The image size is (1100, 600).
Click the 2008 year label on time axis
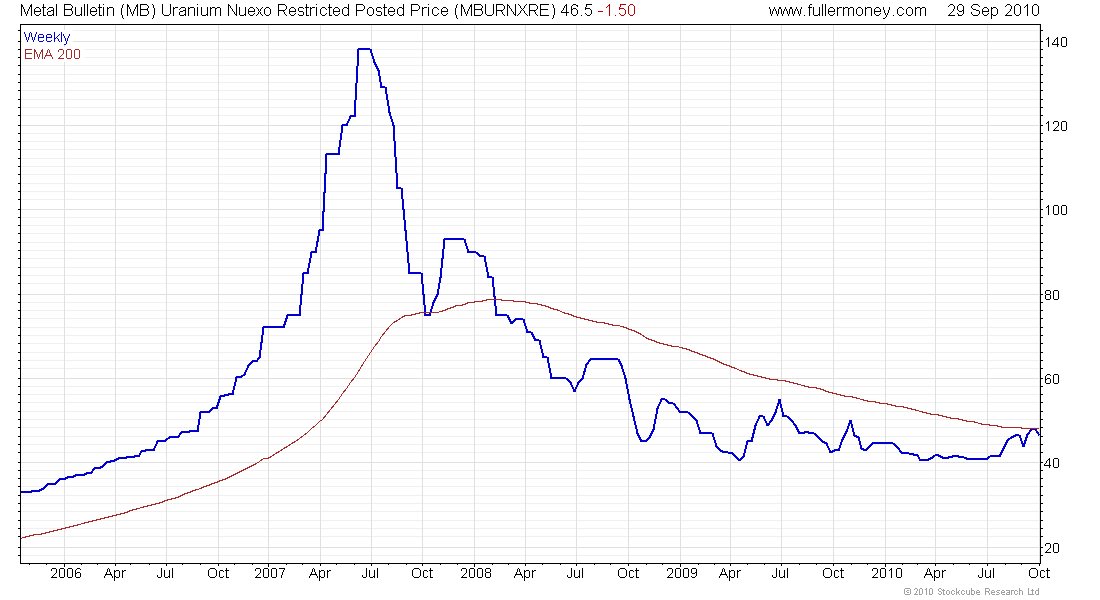coord(476,573)
